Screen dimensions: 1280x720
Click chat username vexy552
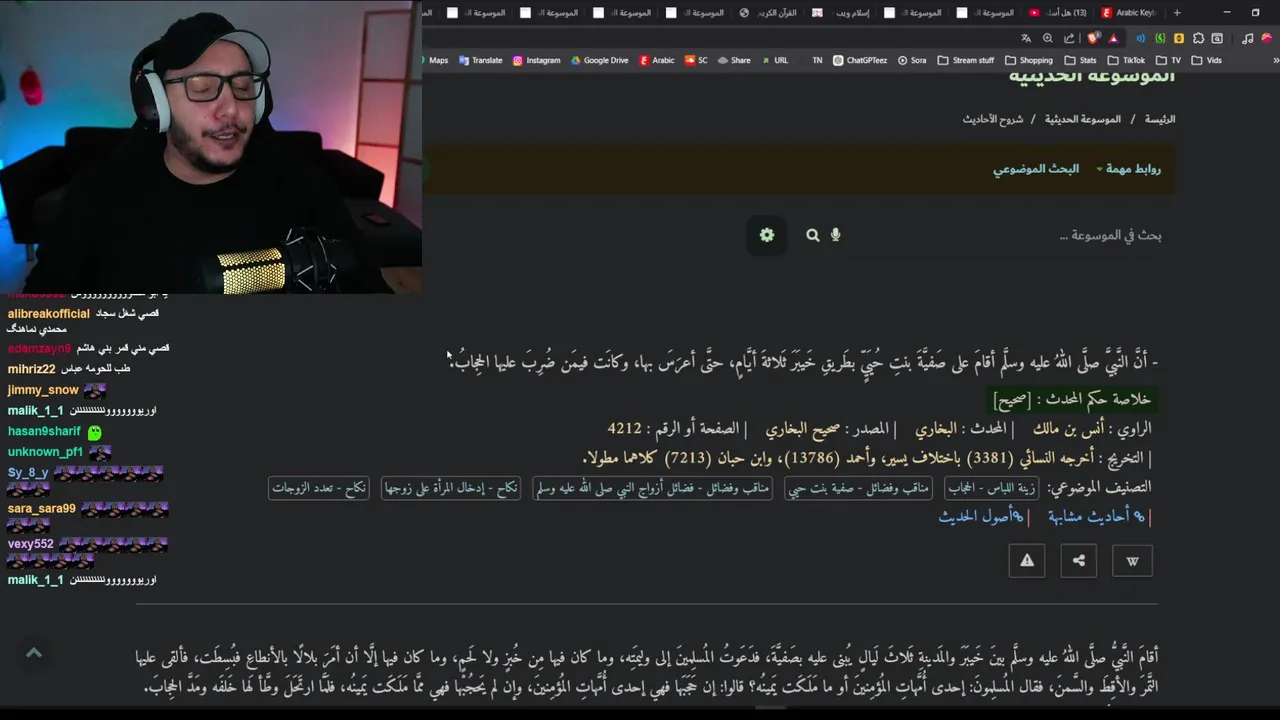point(31,545)
